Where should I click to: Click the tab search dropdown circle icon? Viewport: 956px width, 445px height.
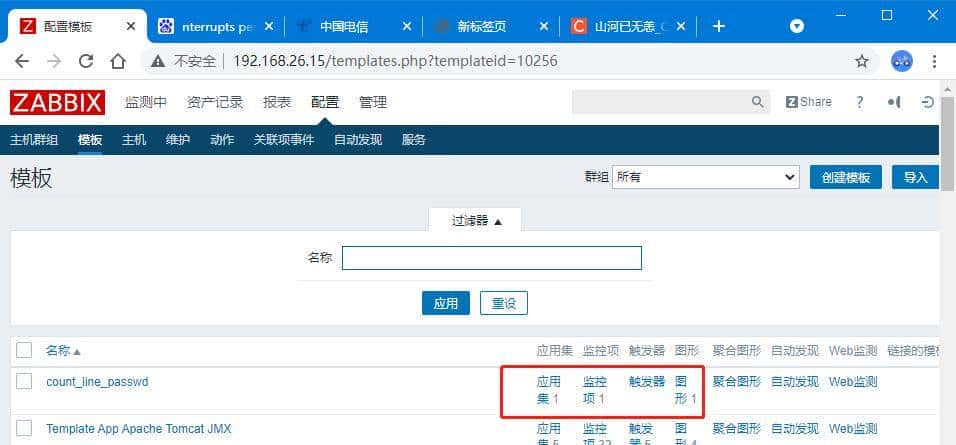797,26
